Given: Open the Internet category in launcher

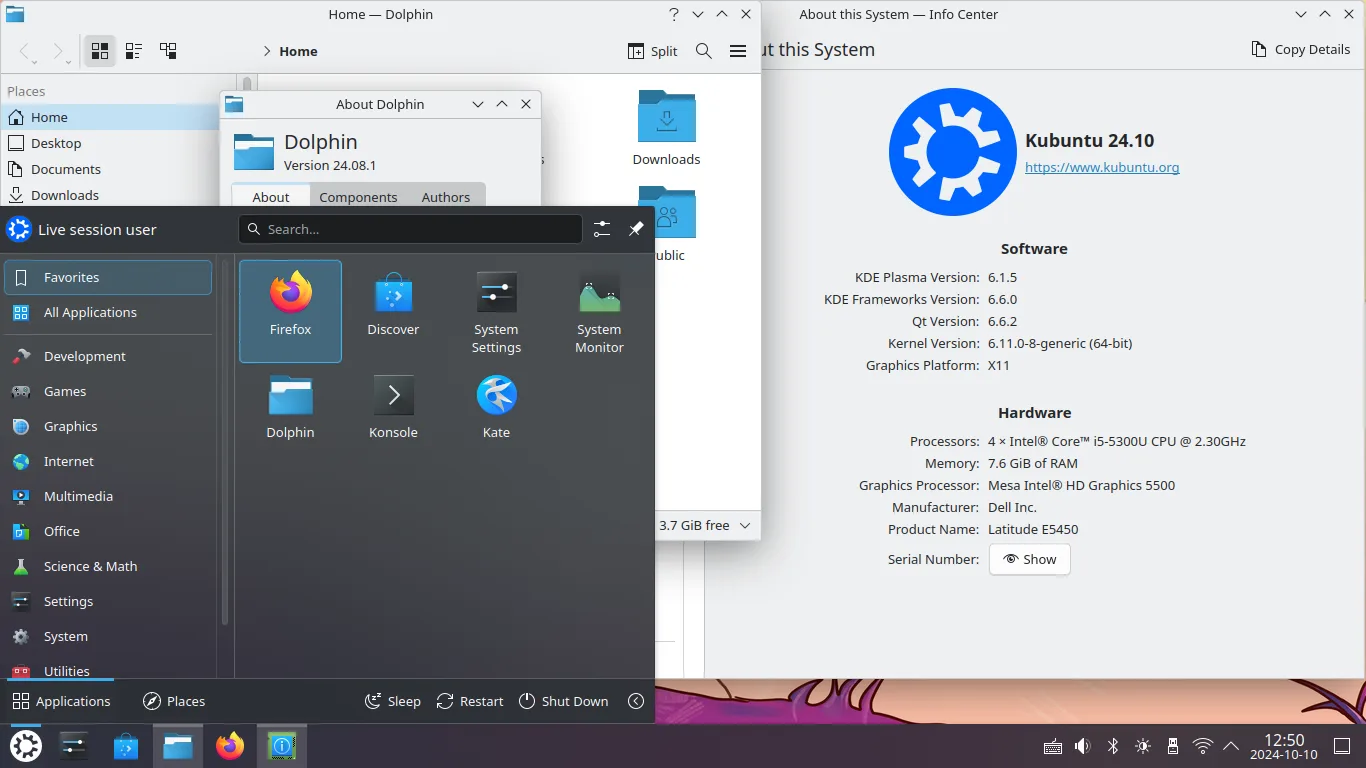Looking at the screenshot, I should [x=108, y=461].
